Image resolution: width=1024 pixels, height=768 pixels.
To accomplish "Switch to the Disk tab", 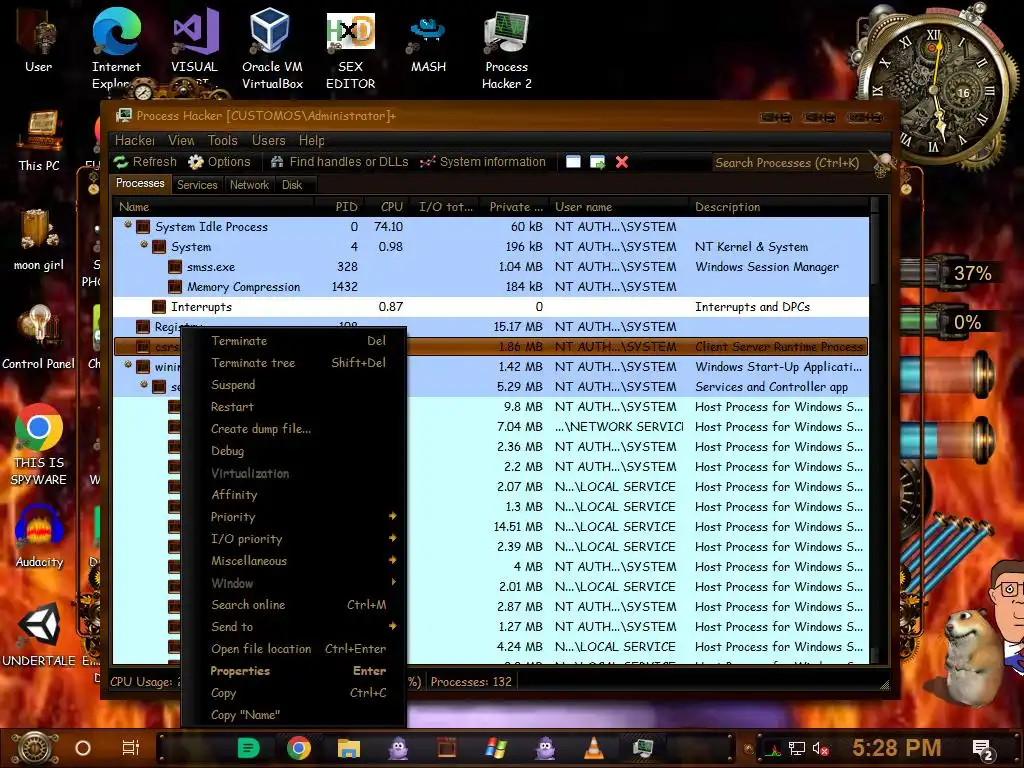I will coord(292,185).
